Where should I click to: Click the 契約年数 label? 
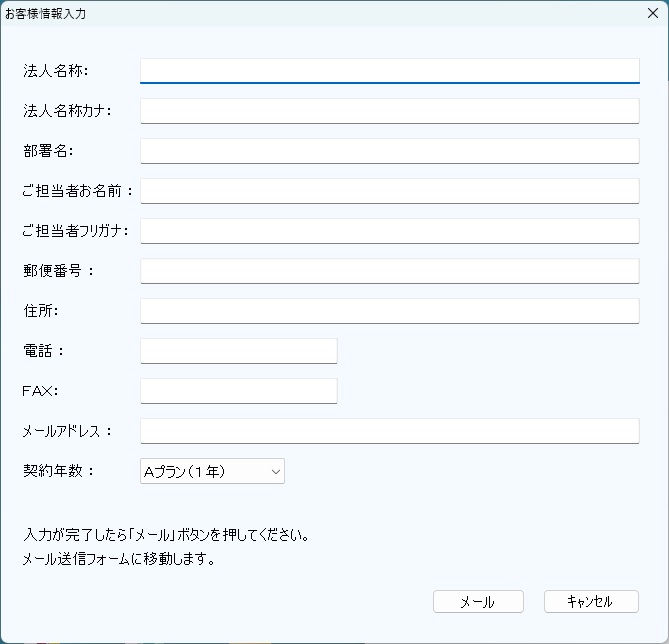[x=58, y=471]
